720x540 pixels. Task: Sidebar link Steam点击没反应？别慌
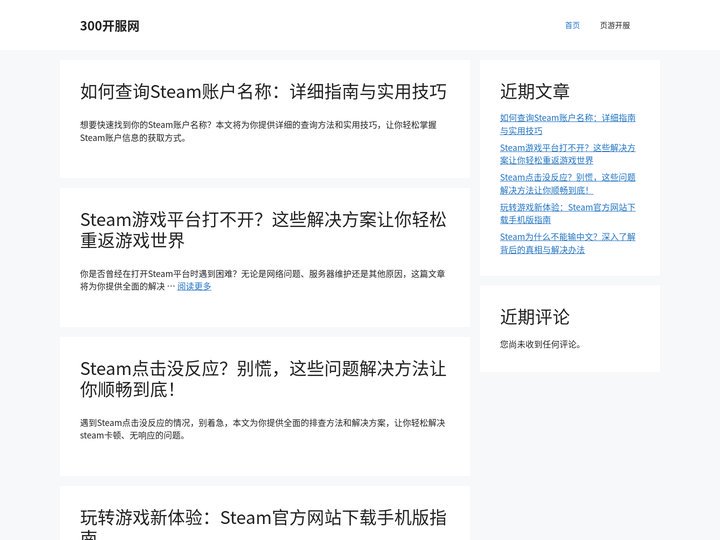tap(568, 184)
